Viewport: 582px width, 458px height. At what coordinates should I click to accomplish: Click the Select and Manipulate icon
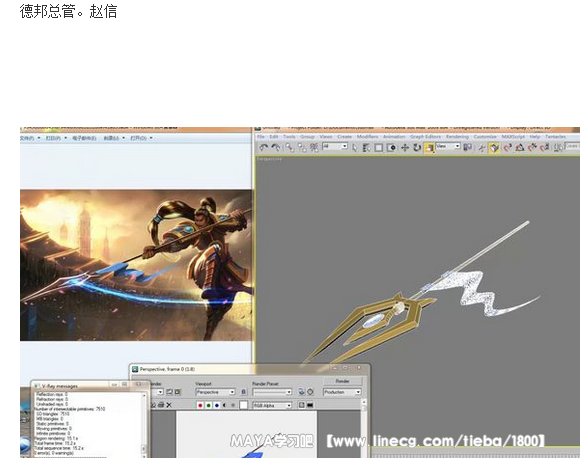(x=481, y=148)
